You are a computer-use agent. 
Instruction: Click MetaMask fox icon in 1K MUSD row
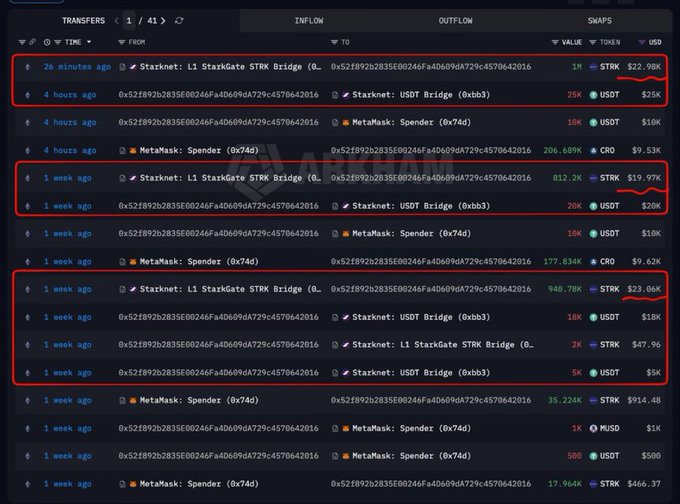(346, 429)
